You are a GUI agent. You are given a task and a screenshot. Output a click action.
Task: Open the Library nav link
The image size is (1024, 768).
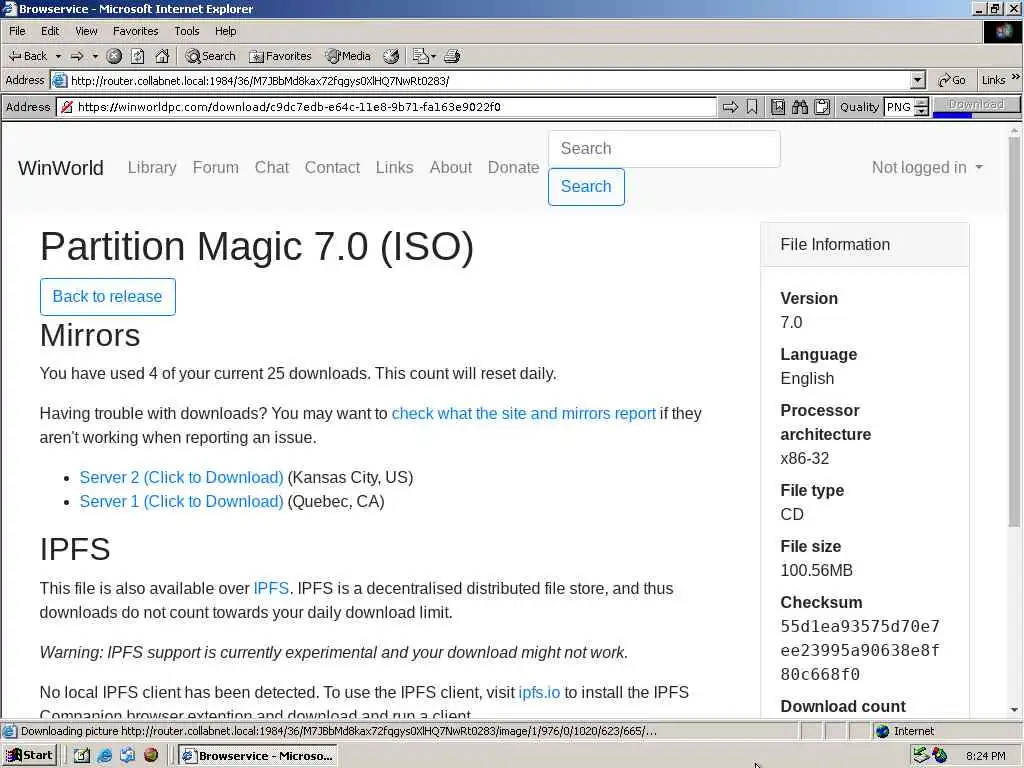point(152,168)
